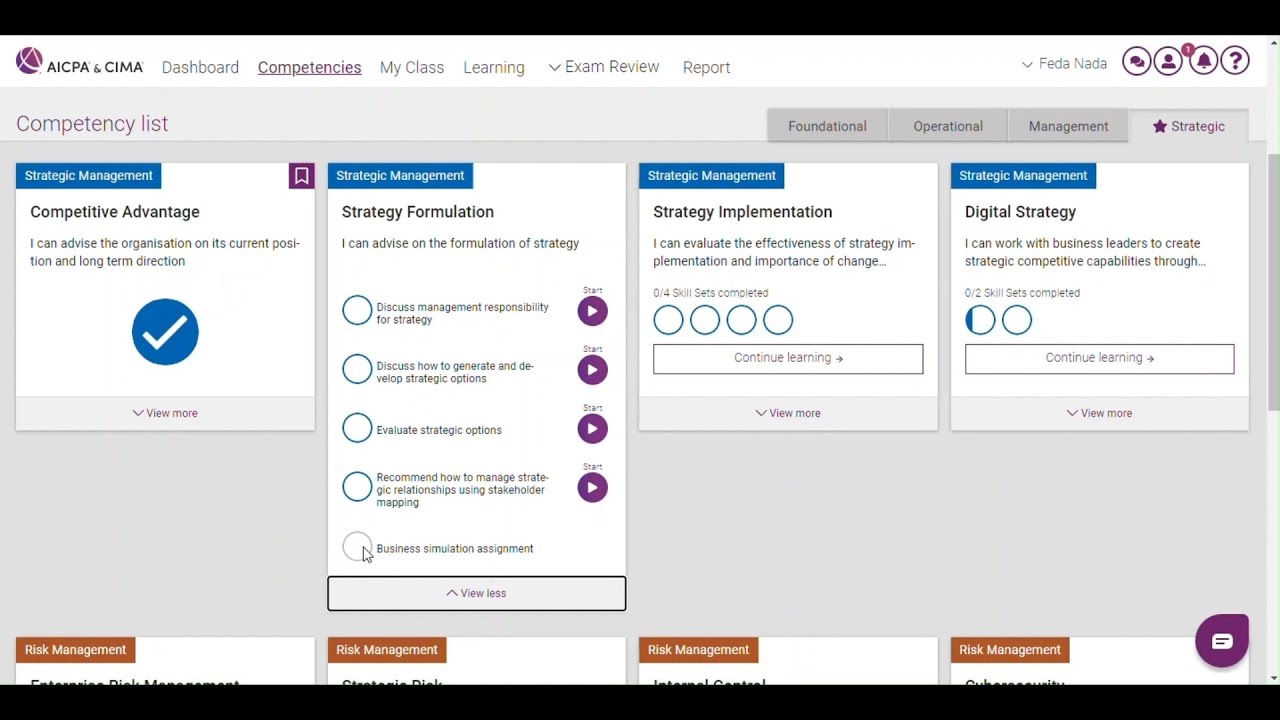
Task: Click Continue learning on Digital Strategy
Action: tap(1099, 358)
